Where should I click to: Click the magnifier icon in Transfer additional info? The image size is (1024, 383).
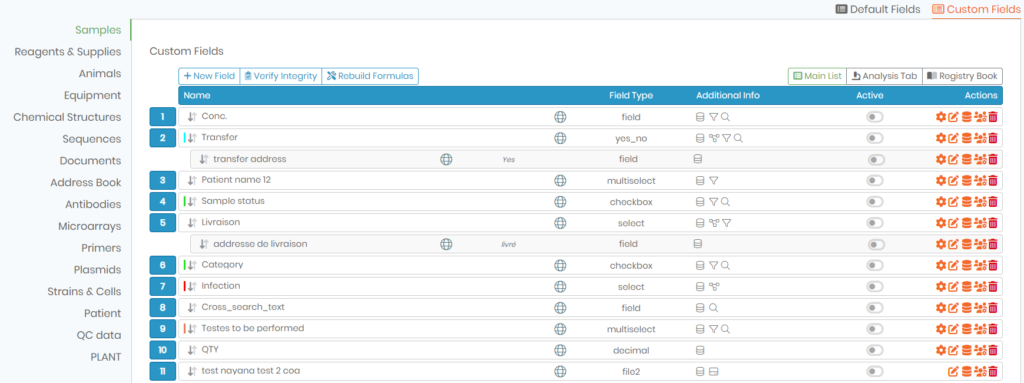738,139
